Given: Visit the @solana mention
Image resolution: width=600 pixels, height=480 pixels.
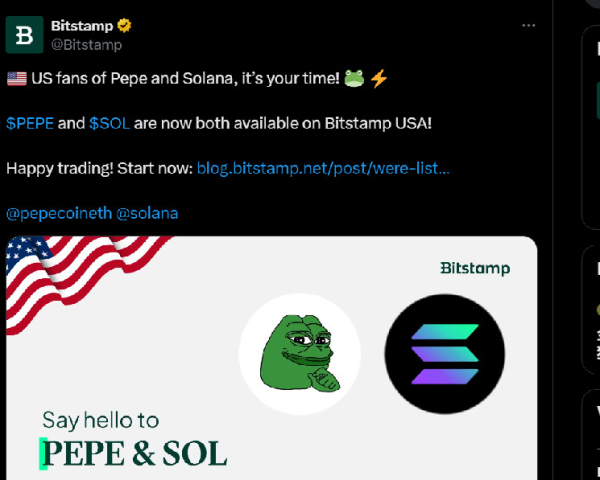Looking at the screenshot, I should click(x=147, y=213).
